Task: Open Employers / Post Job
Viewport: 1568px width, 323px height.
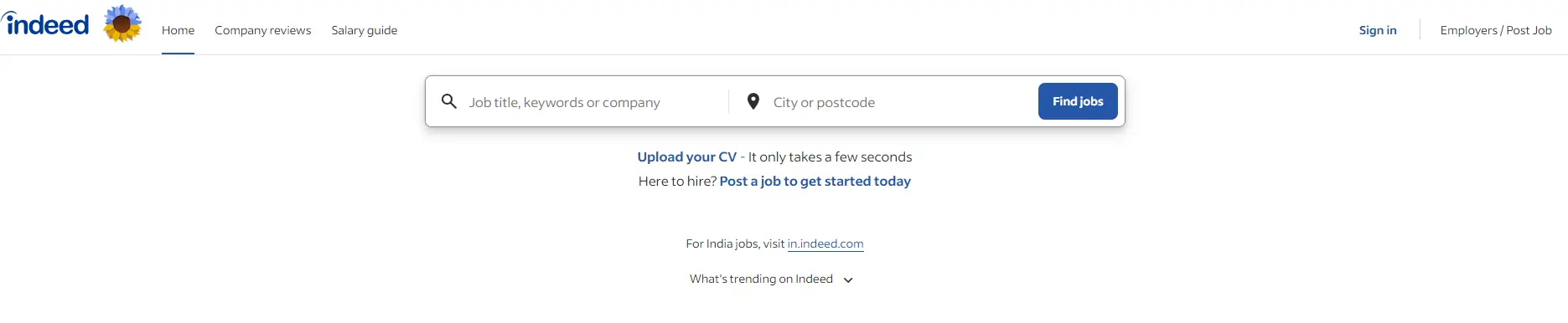Action: pos(1496,30)
